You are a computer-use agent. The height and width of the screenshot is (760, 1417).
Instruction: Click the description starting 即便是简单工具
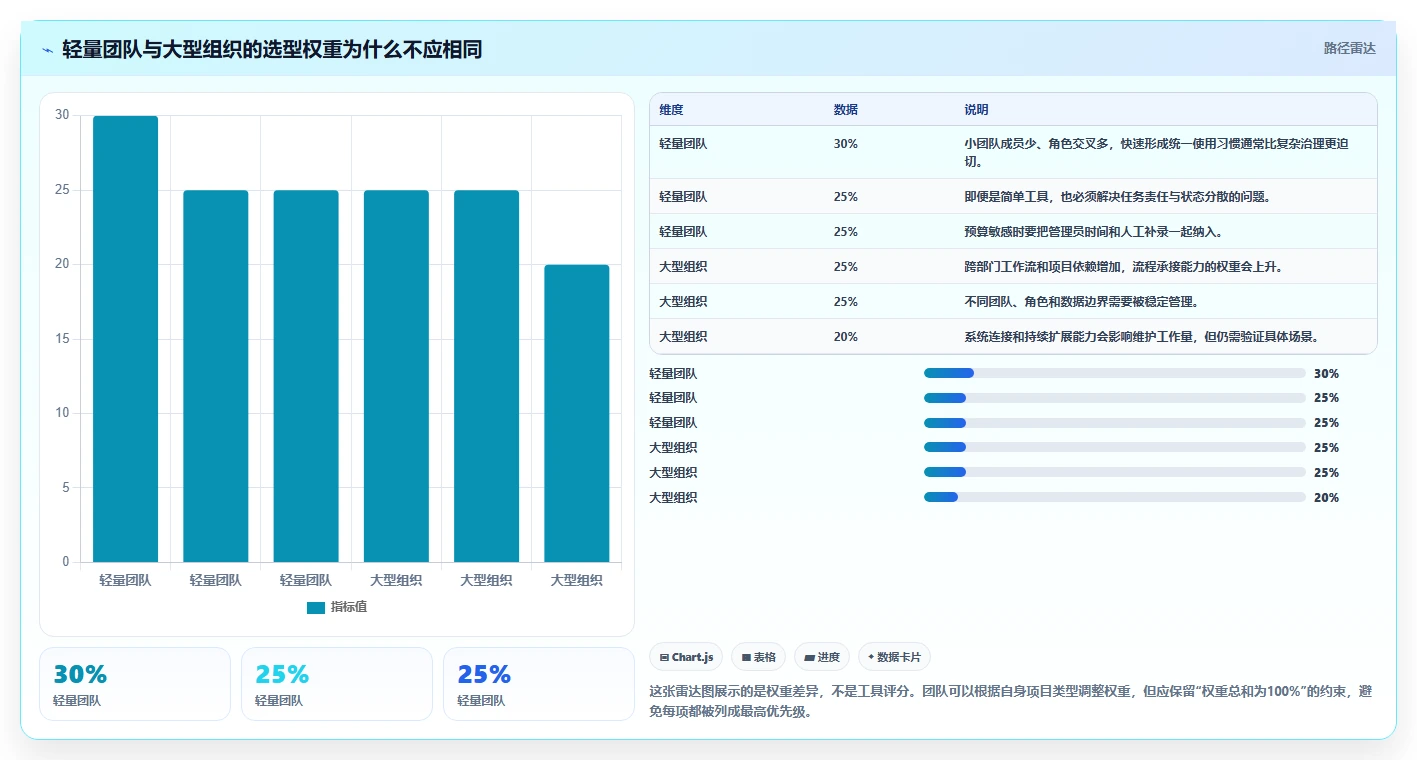coord(1117,197)
